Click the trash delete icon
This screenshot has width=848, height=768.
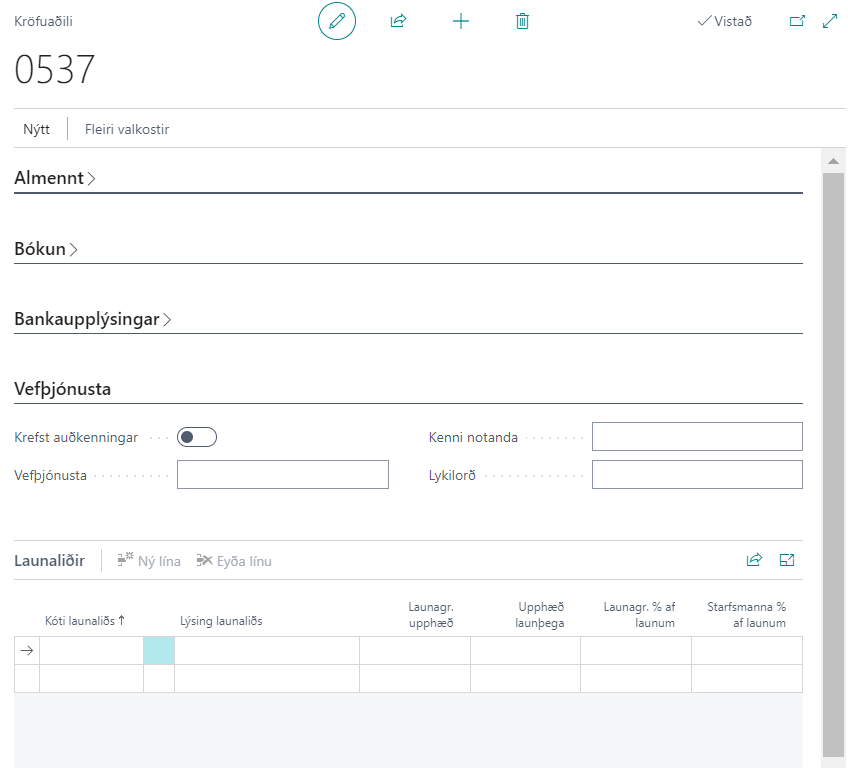[x=522, y=21]
